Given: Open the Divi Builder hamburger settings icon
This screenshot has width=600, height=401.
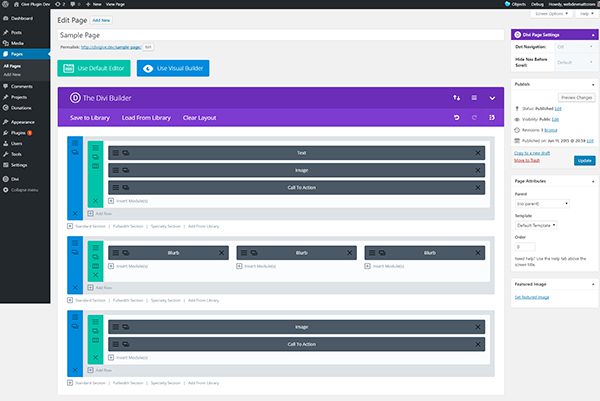Looking at the screenshot, I should coord(474,98).
